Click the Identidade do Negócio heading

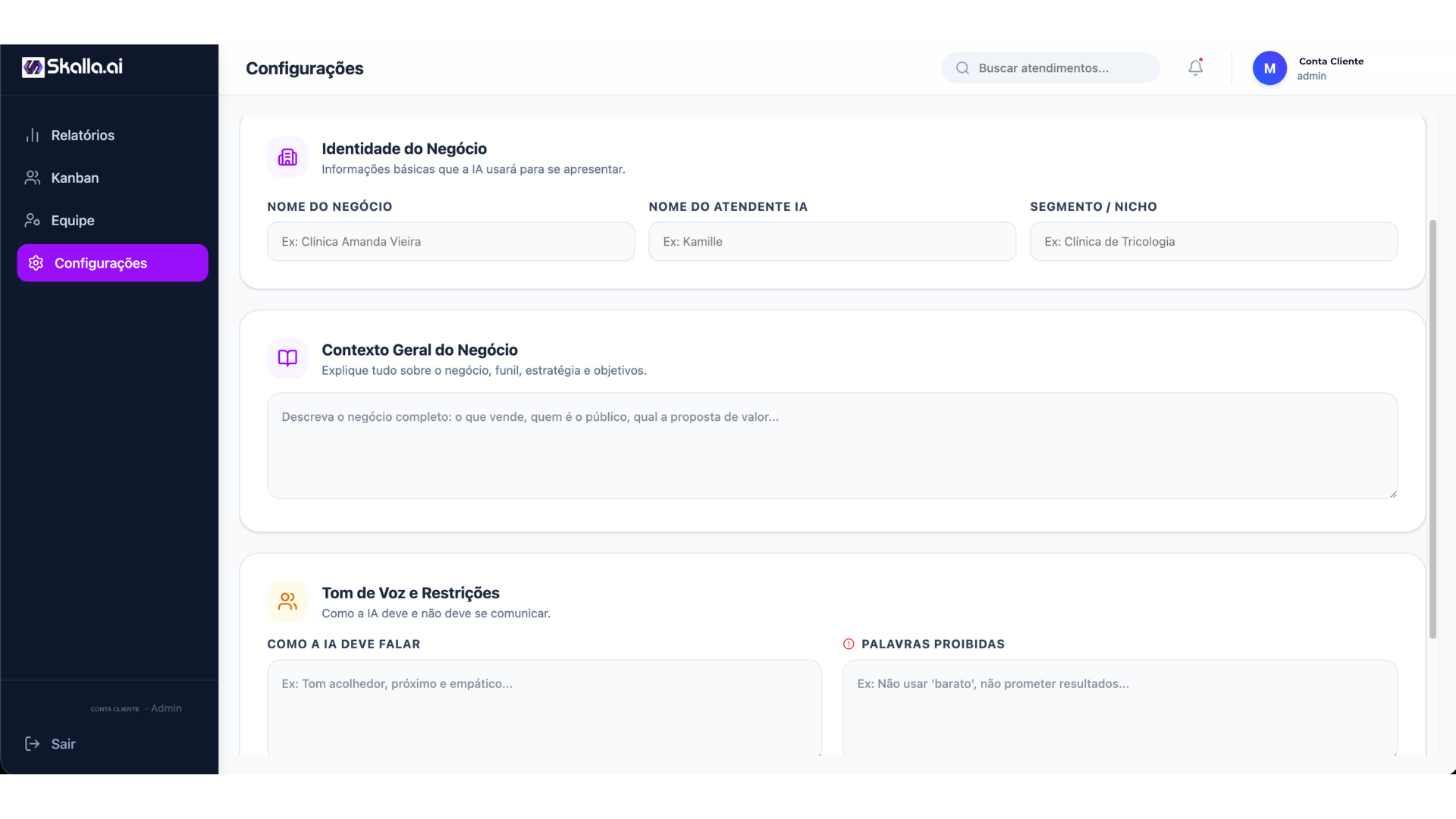click(404, 149)
